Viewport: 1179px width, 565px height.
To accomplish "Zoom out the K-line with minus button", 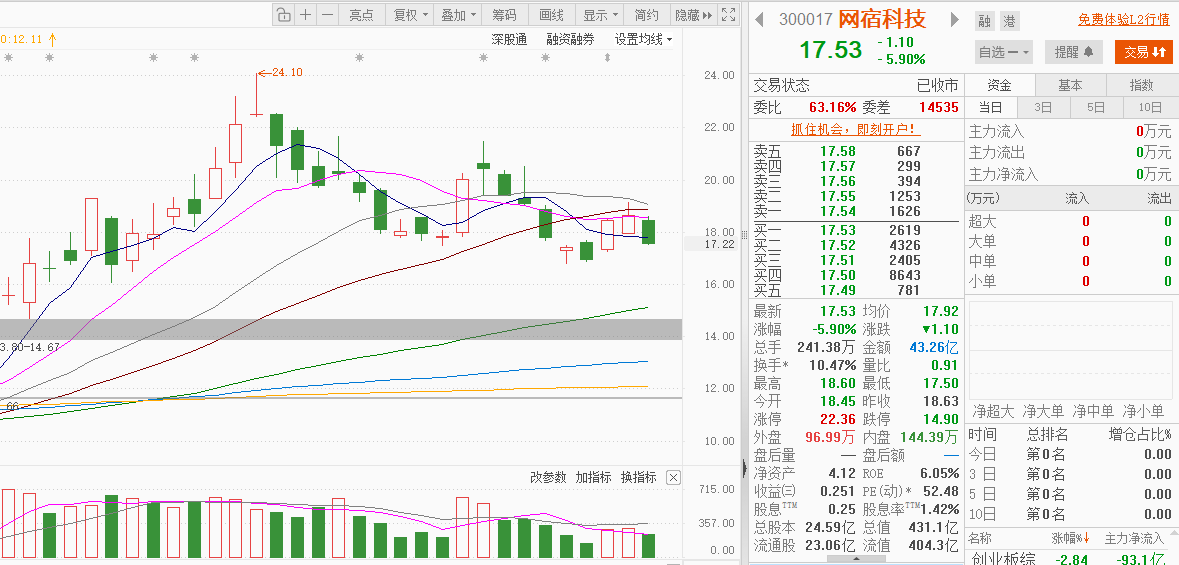I will (327, 14).
